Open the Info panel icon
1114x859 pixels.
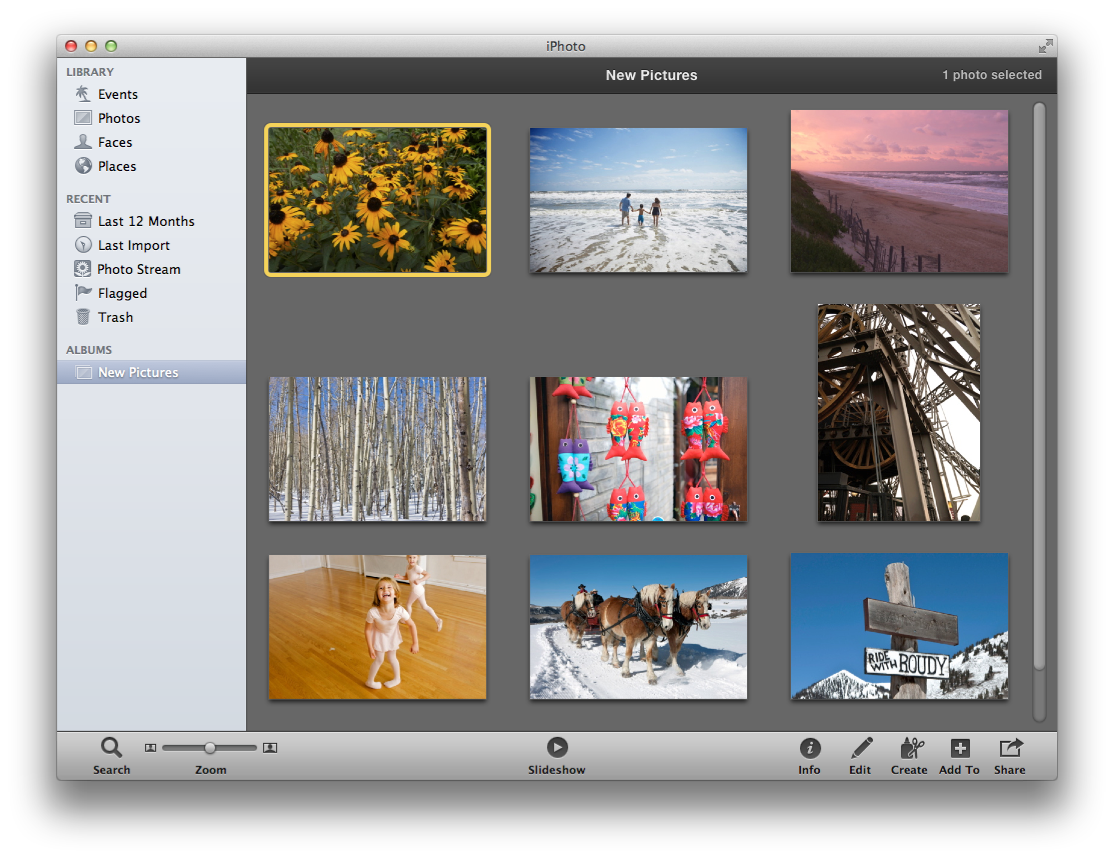(809, 748)
